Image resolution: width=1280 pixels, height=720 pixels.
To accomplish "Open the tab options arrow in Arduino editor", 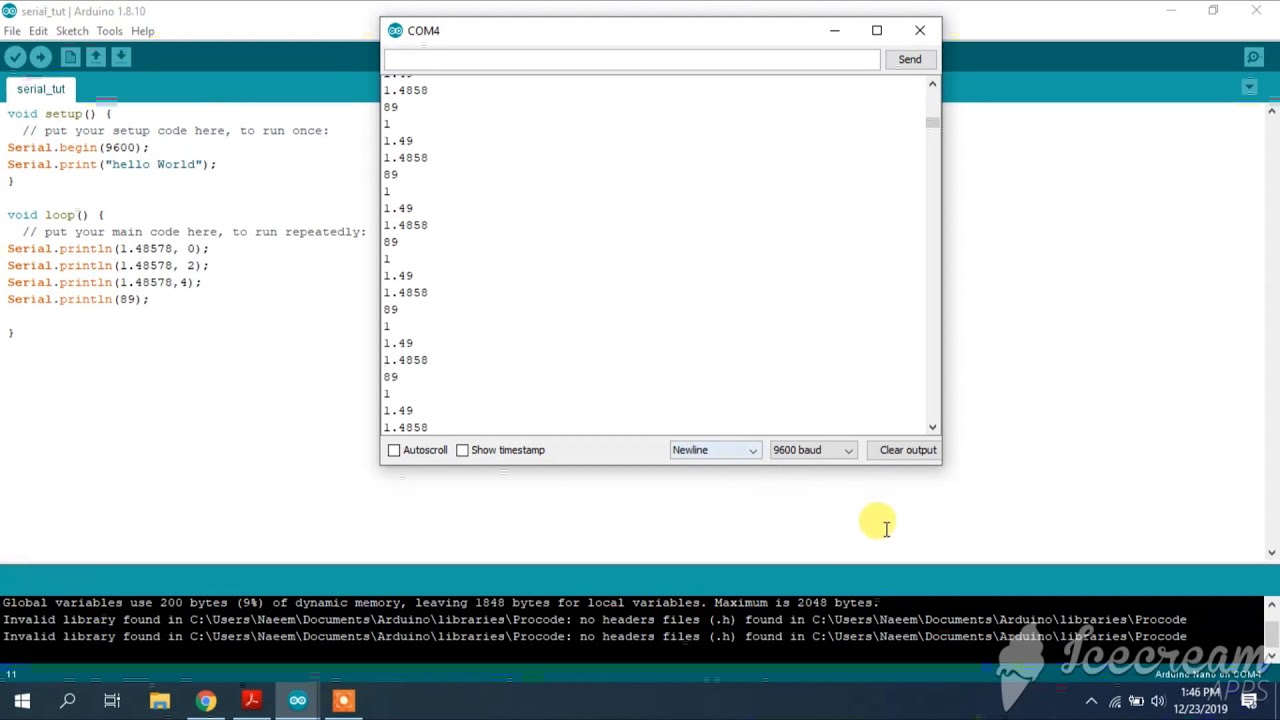I will 1249,88.
